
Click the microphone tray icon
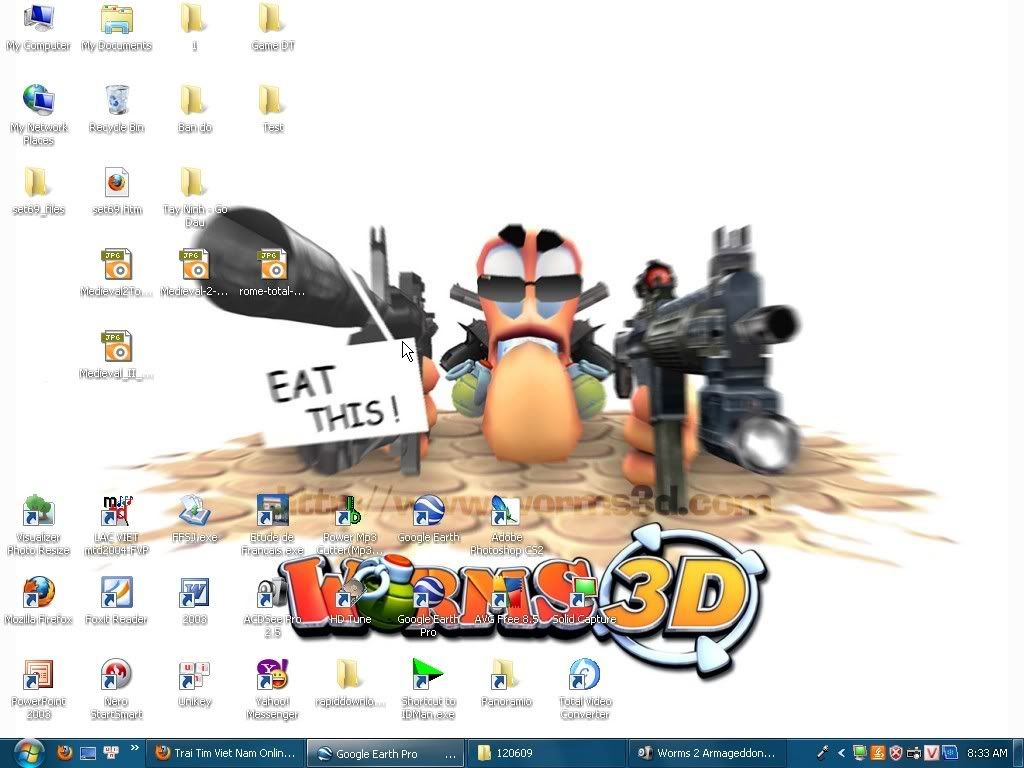pos(823,753)
